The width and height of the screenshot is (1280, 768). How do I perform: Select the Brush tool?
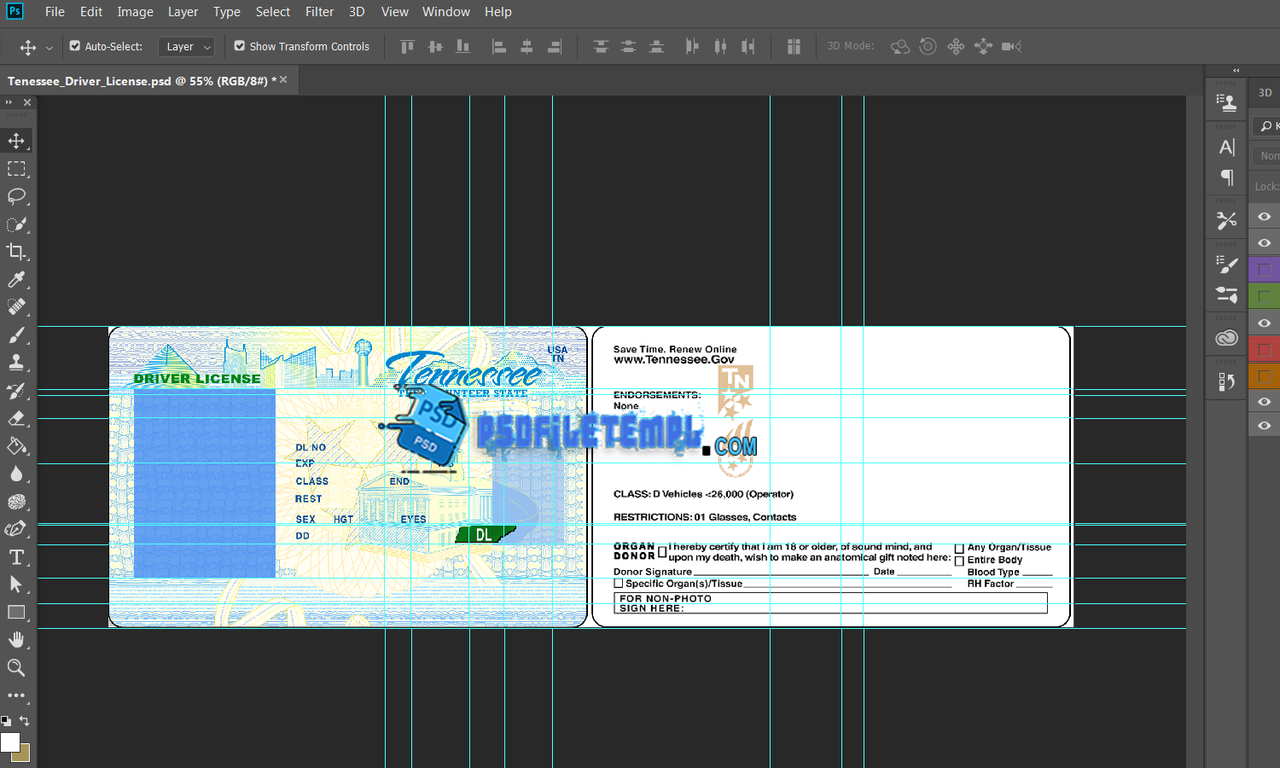[x=17, y=335]
